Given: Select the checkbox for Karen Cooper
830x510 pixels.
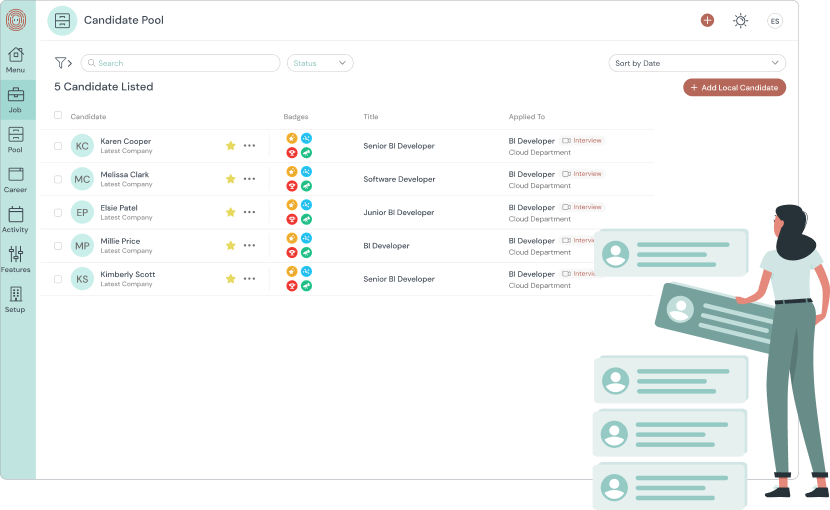Looking at the screenshot, I should pyautogui.click(x=58, y=146).
